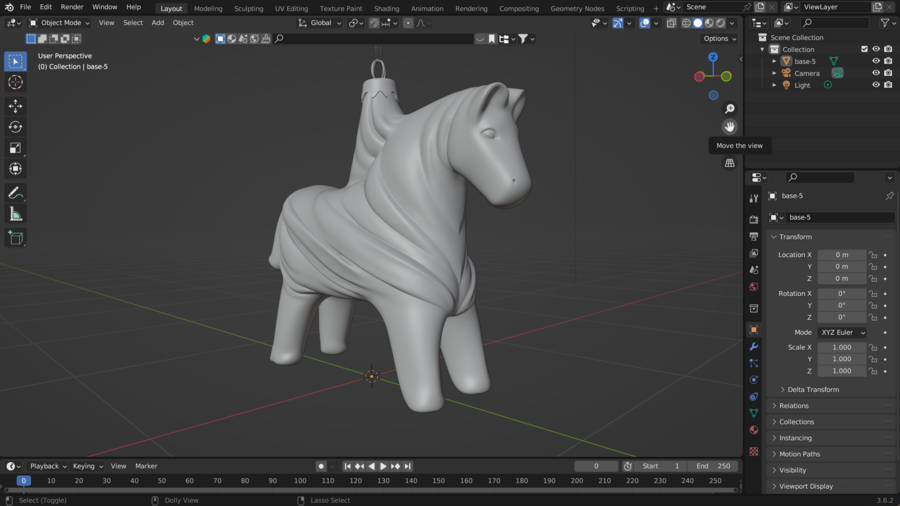The height and width of the screenshot is (506, 900).
Task: Hide base-5 object in viewport via eye icon
Action: pyautogui.click(x=876, y=61)
